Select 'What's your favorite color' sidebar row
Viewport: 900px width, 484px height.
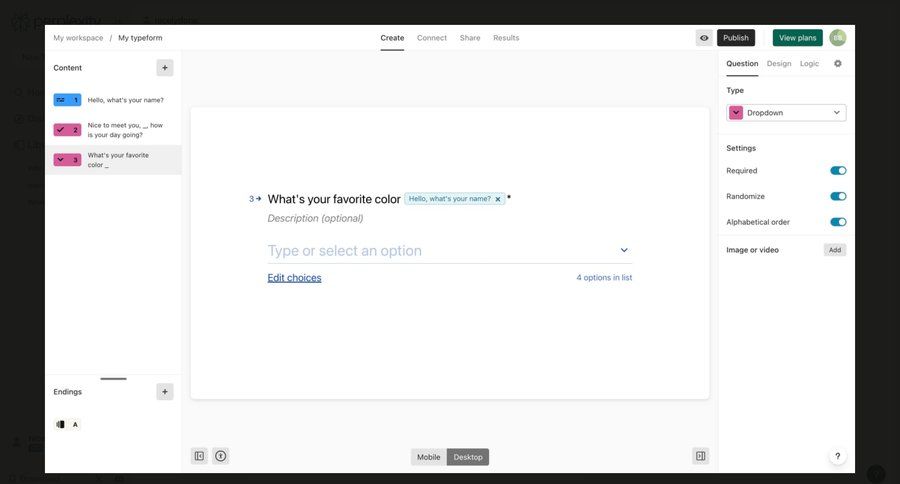click(x=113, y=160)
